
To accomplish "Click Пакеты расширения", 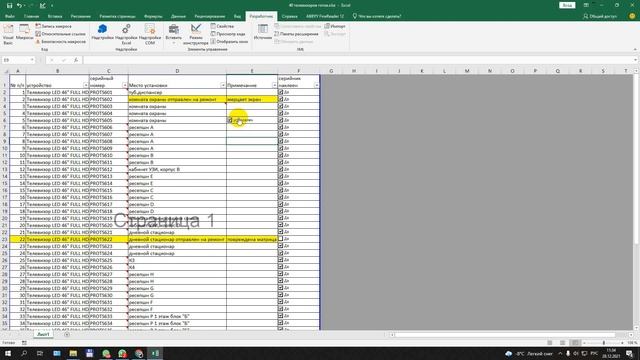I will point(296,34).
